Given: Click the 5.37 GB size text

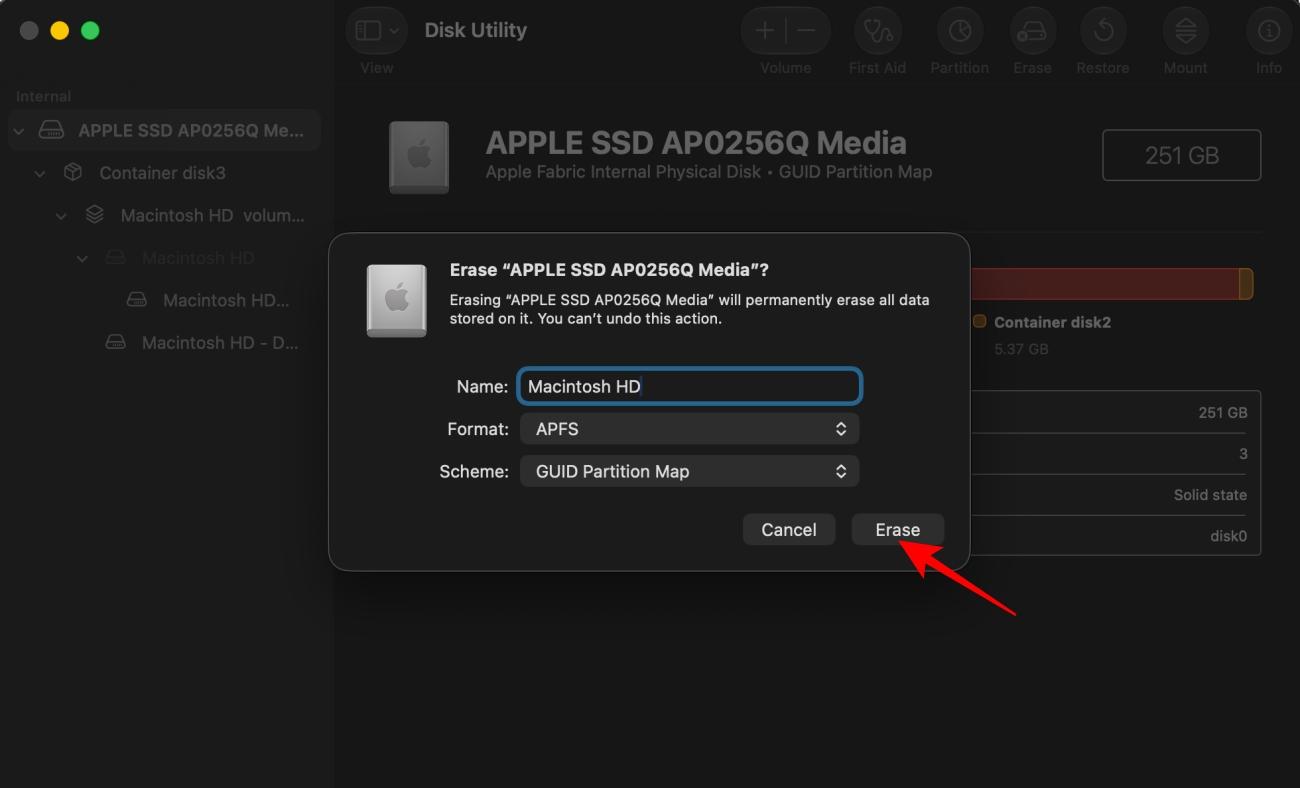Looking at the screenshot, I should 1021,349.
